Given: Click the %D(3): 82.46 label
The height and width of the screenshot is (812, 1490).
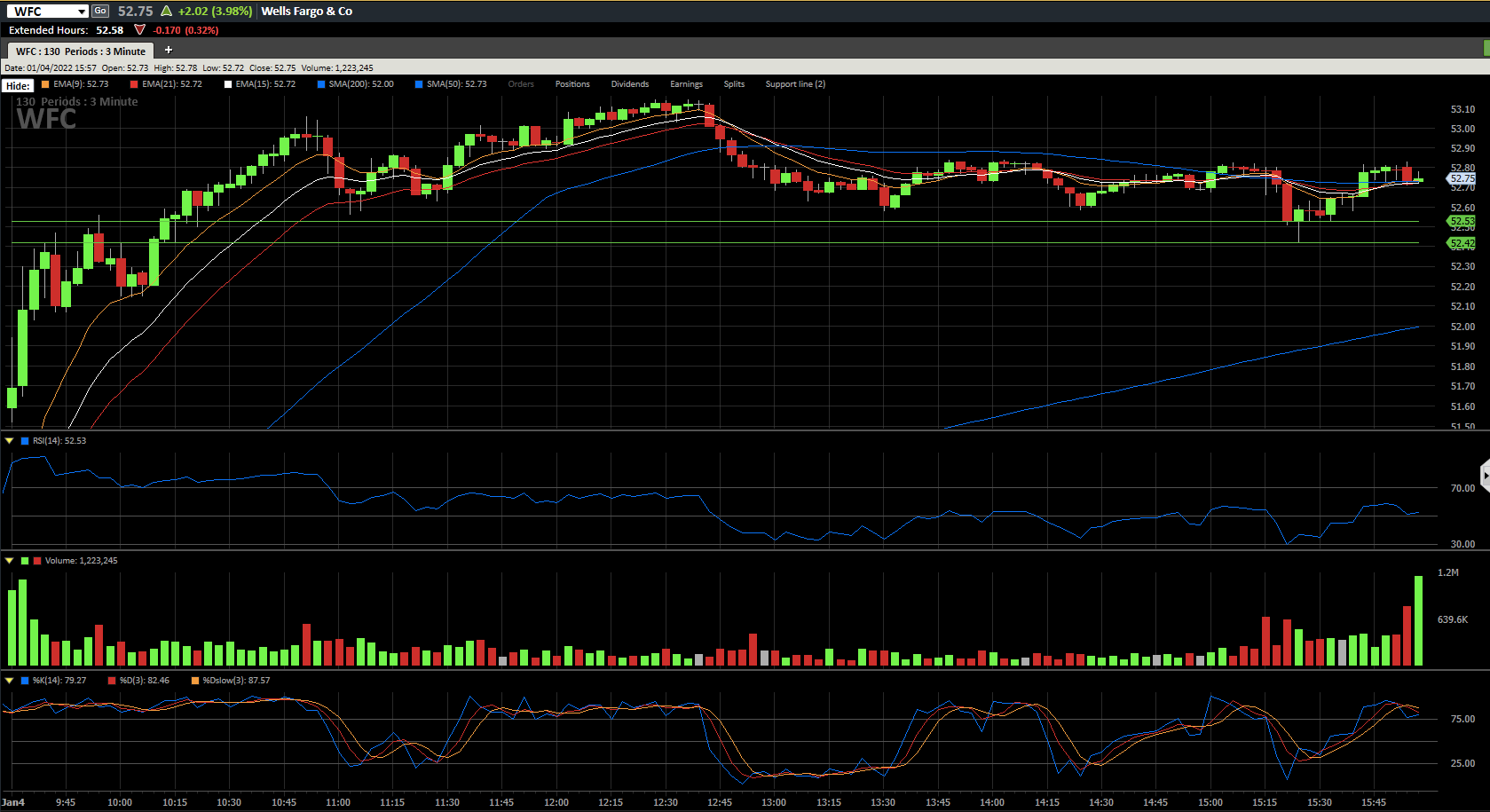Looking at the screenshot, I should 145,681.
